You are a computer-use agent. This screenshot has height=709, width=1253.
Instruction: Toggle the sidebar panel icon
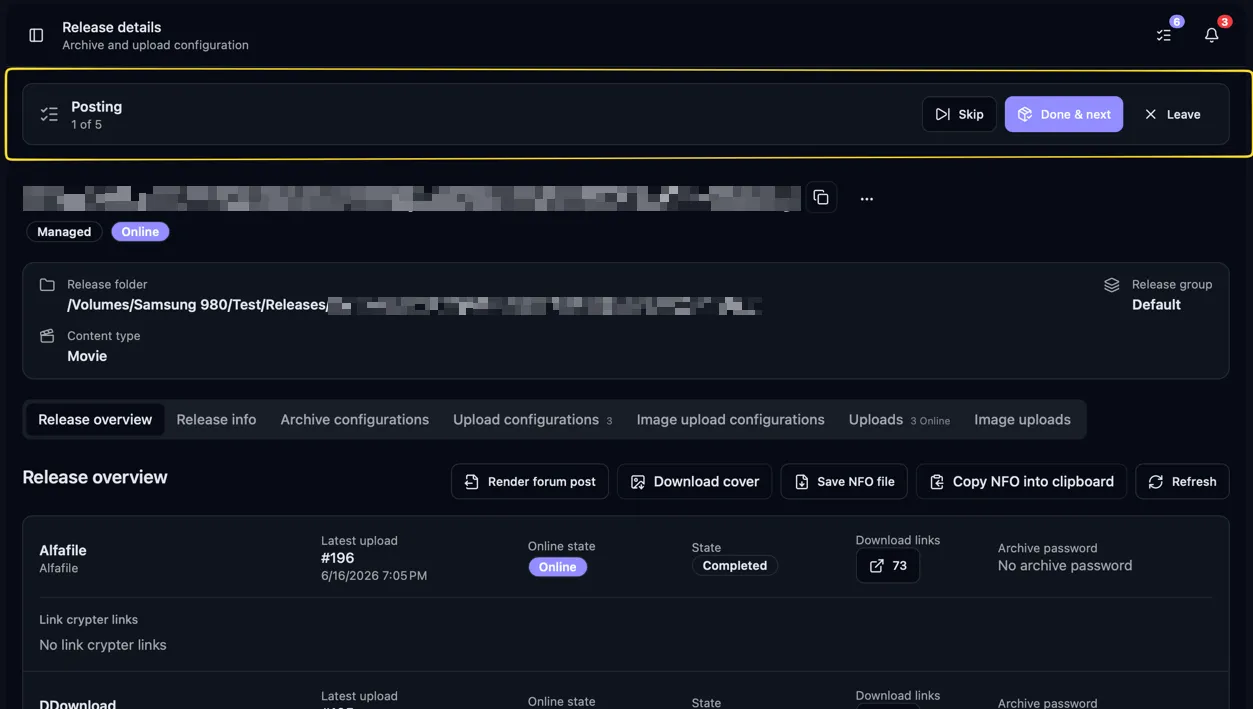[x=36, y=35]
